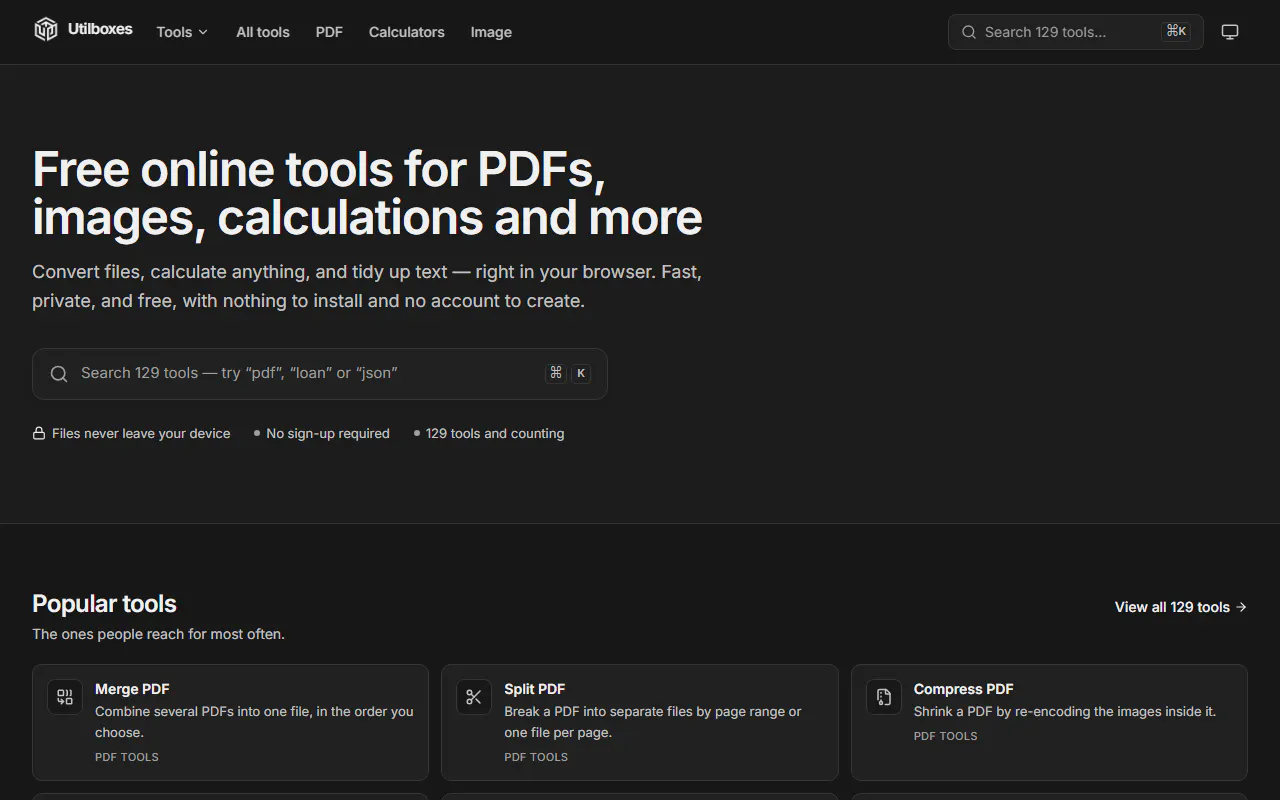Viewport: 1280px width, 800px height.
Task: Click the K key badge in hero search
Action: pyautogui.click(x=581, y=373)
